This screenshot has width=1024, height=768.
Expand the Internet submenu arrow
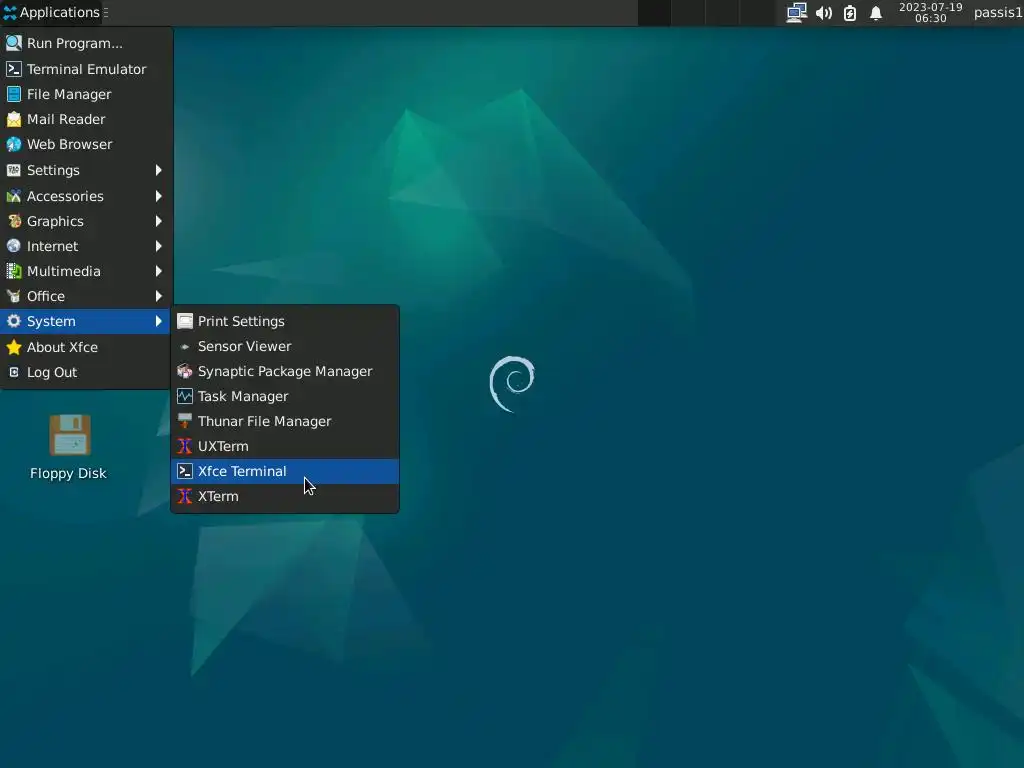[159, 246]
